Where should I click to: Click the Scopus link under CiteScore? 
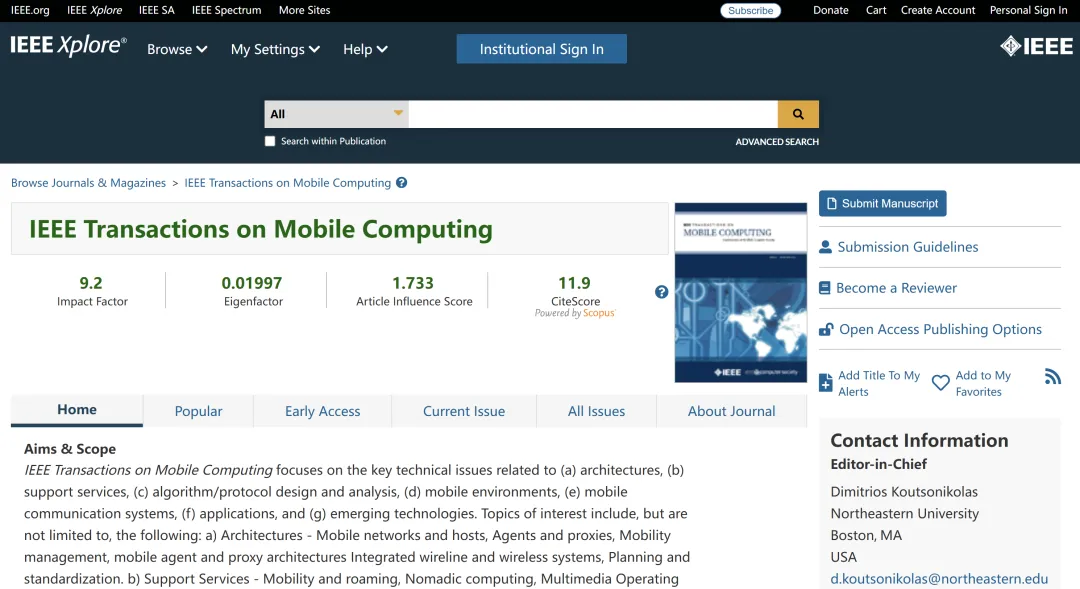[x=599, y=313]
